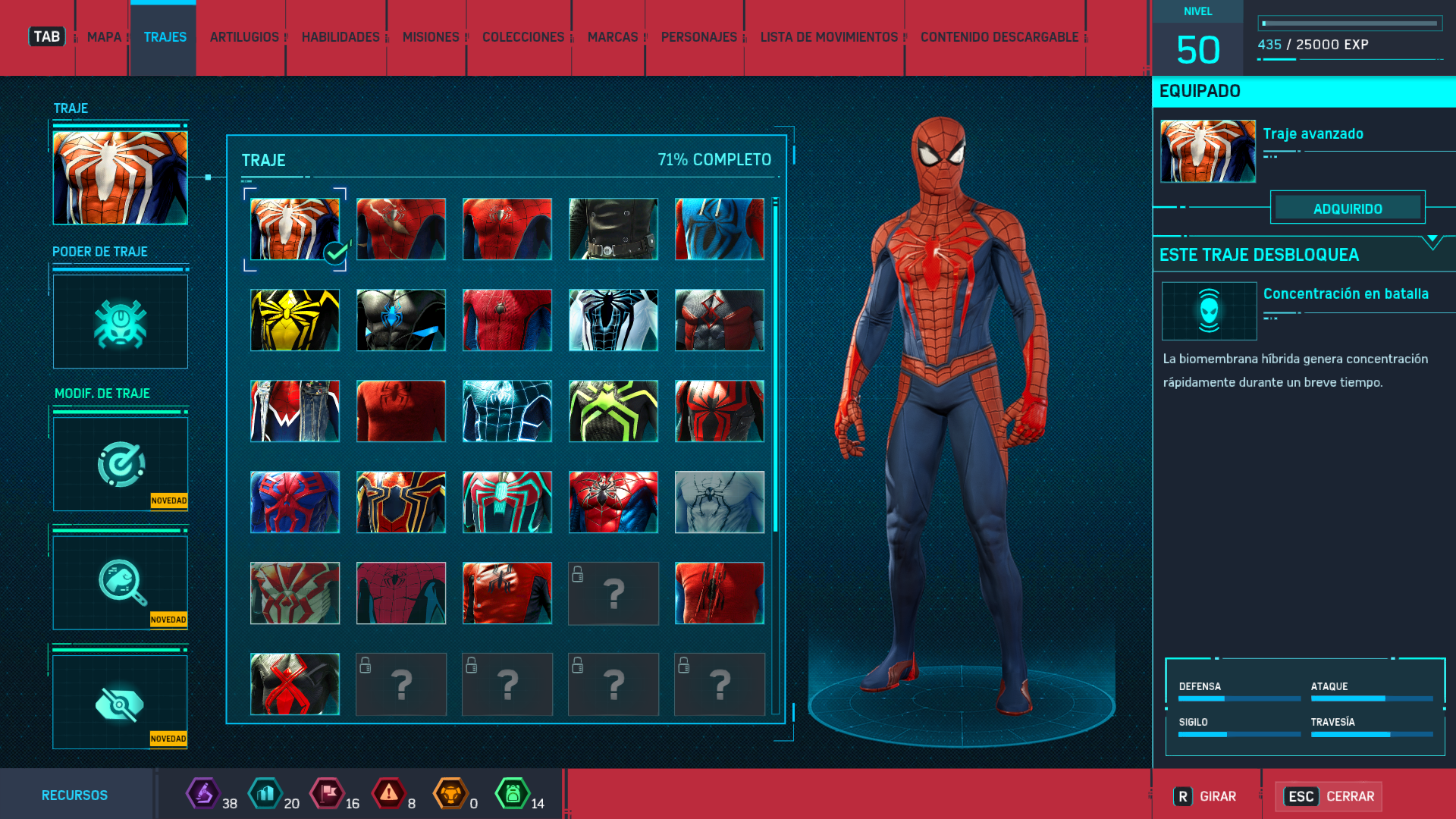1456x819 pixels.
Task: Switch to the MARCAS tab
Action: [613, 37]
